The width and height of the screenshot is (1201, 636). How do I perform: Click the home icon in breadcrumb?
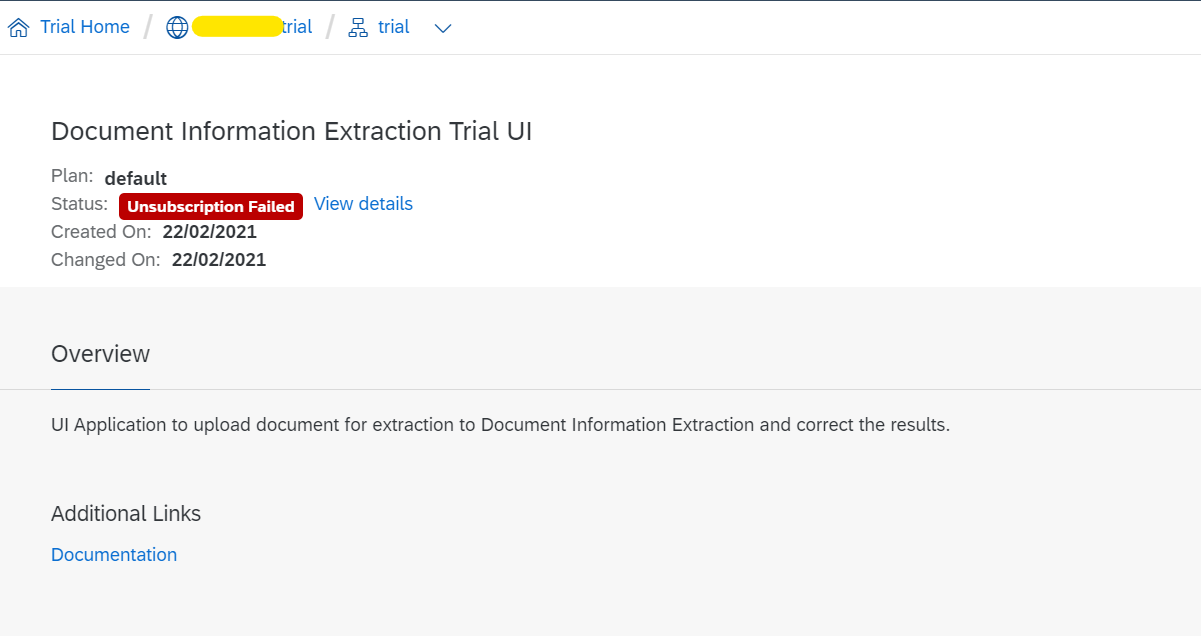18,28
